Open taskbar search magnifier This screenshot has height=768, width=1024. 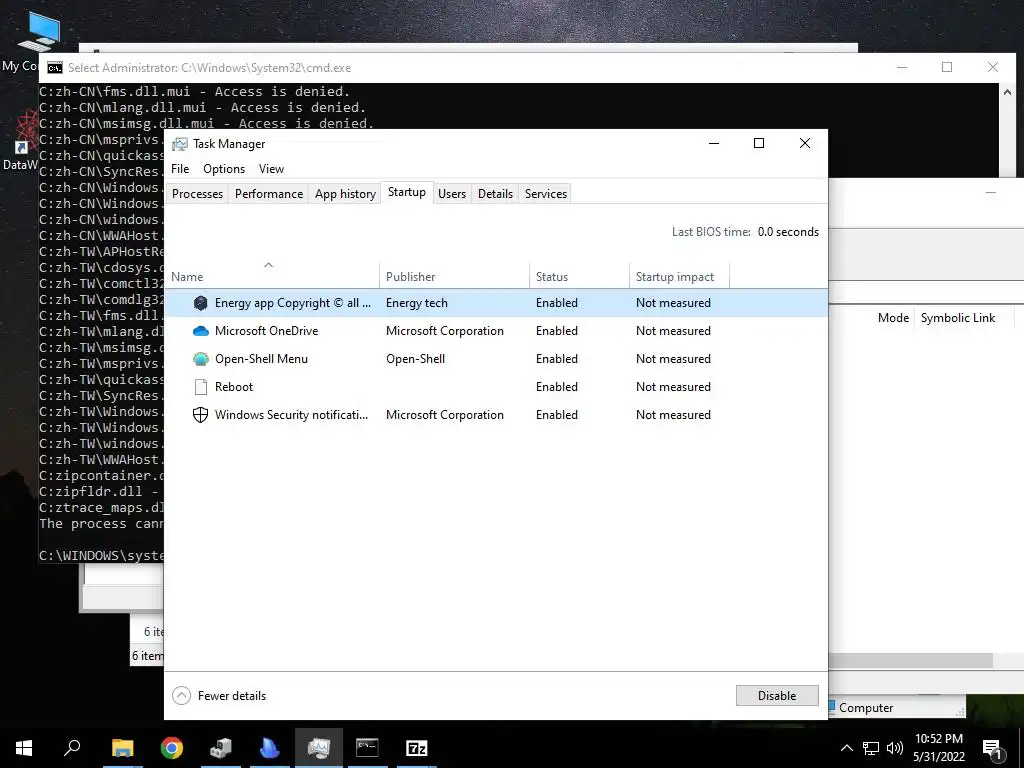[x=72, y=747]
